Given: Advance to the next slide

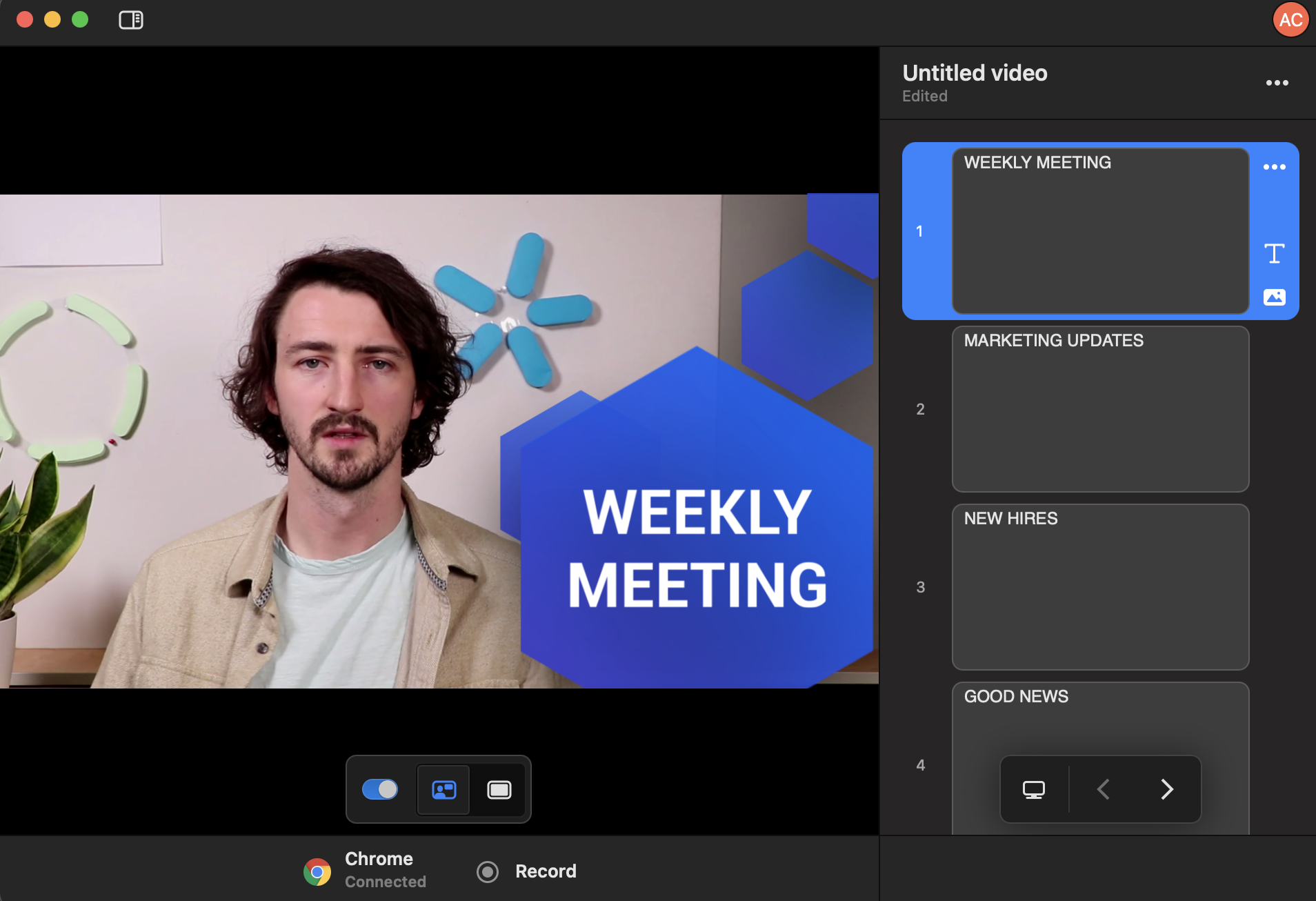Looking at the screenshot, I should click(1166, 789).
